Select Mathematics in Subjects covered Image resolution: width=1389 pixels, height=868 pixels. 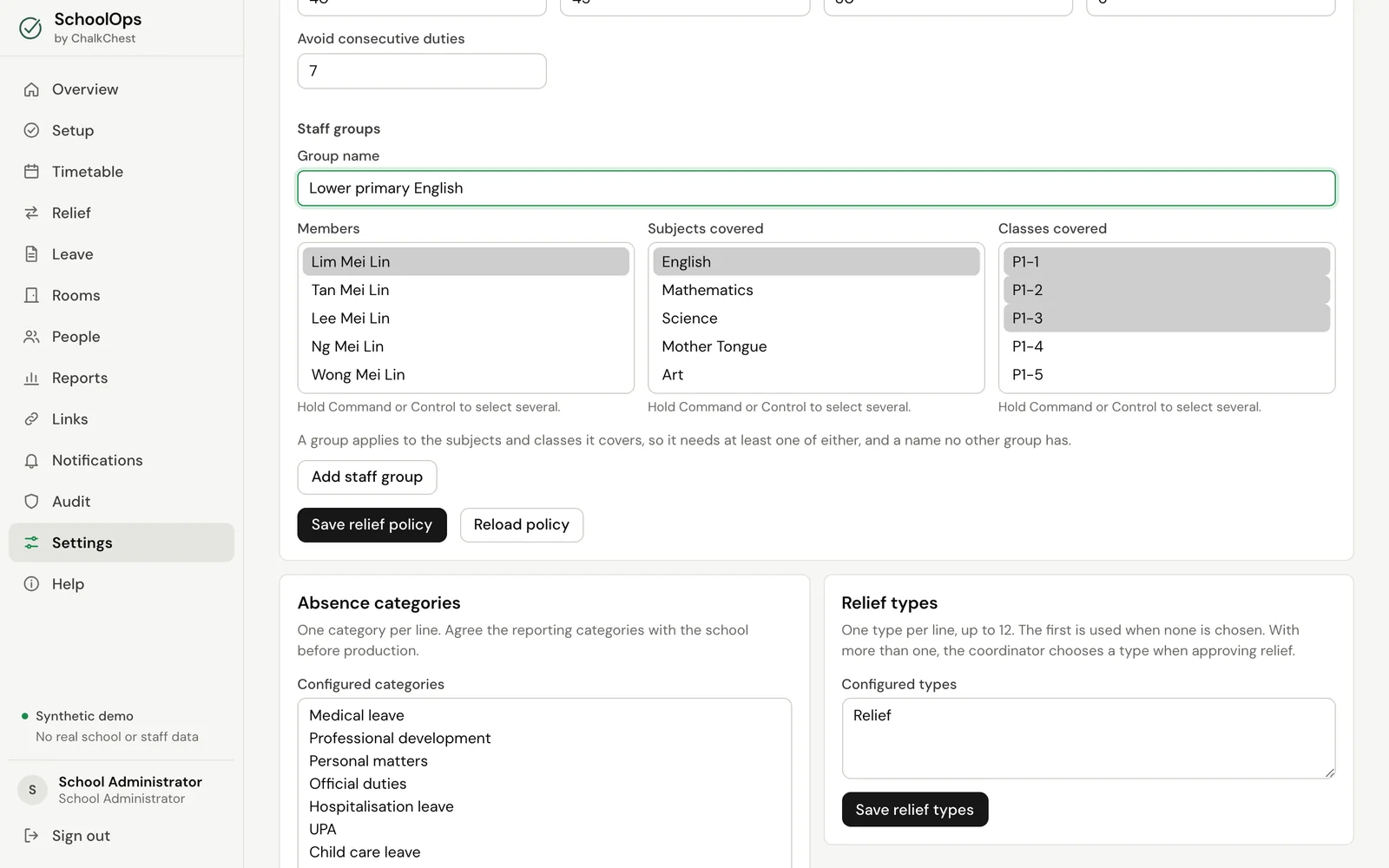point(816,290)
